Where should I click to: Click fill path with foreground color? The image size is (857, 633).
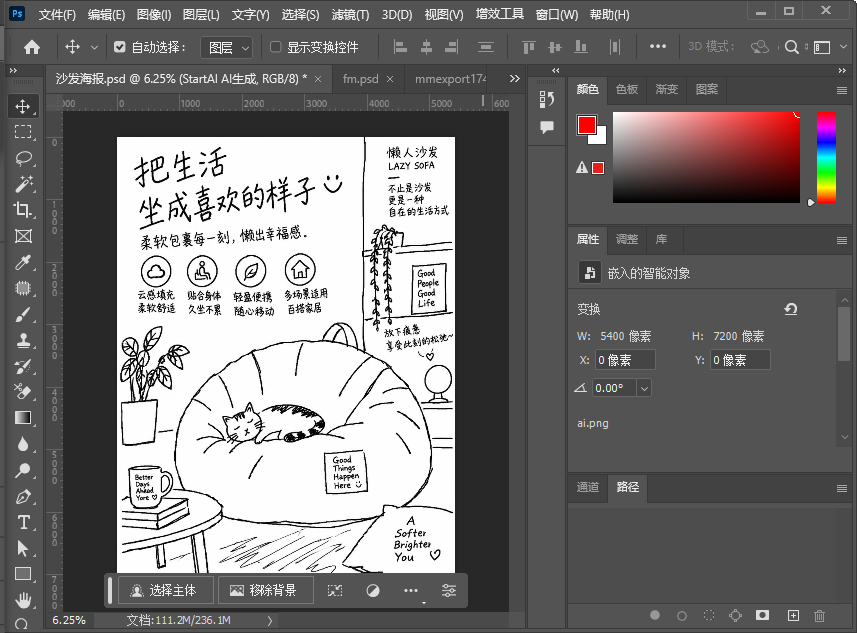pyautogui.click(x=655, y=616)
